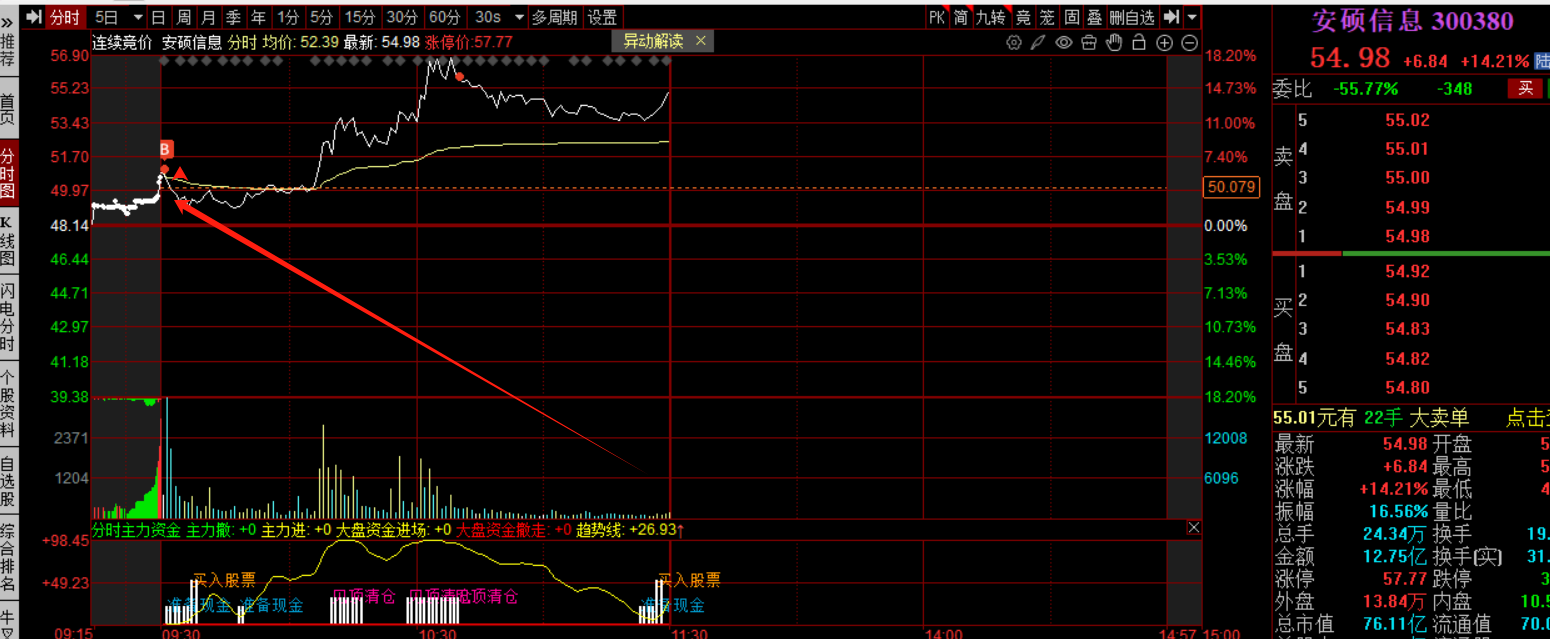Click the red 买 buy button

1525,89
